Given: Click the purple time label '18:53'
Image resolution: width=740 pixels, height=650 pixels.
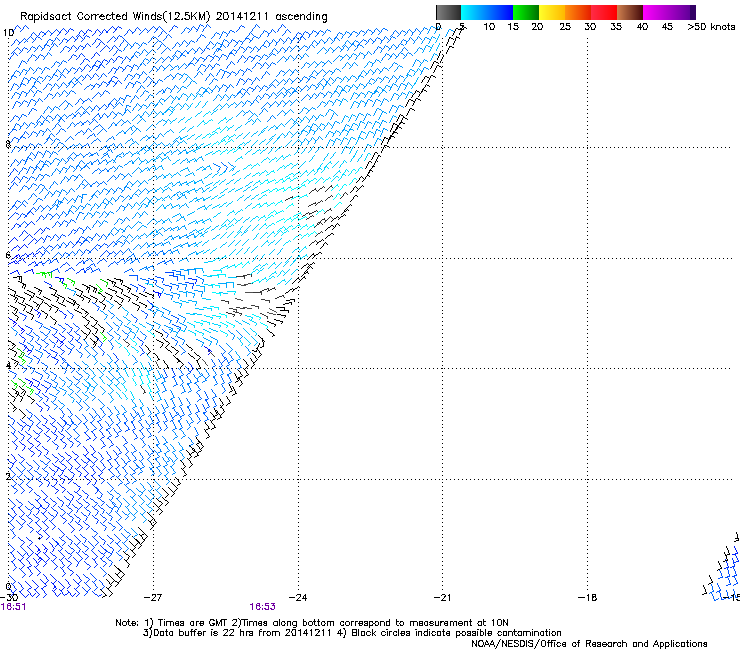Looking at the screenshot, I should [262, 607].
